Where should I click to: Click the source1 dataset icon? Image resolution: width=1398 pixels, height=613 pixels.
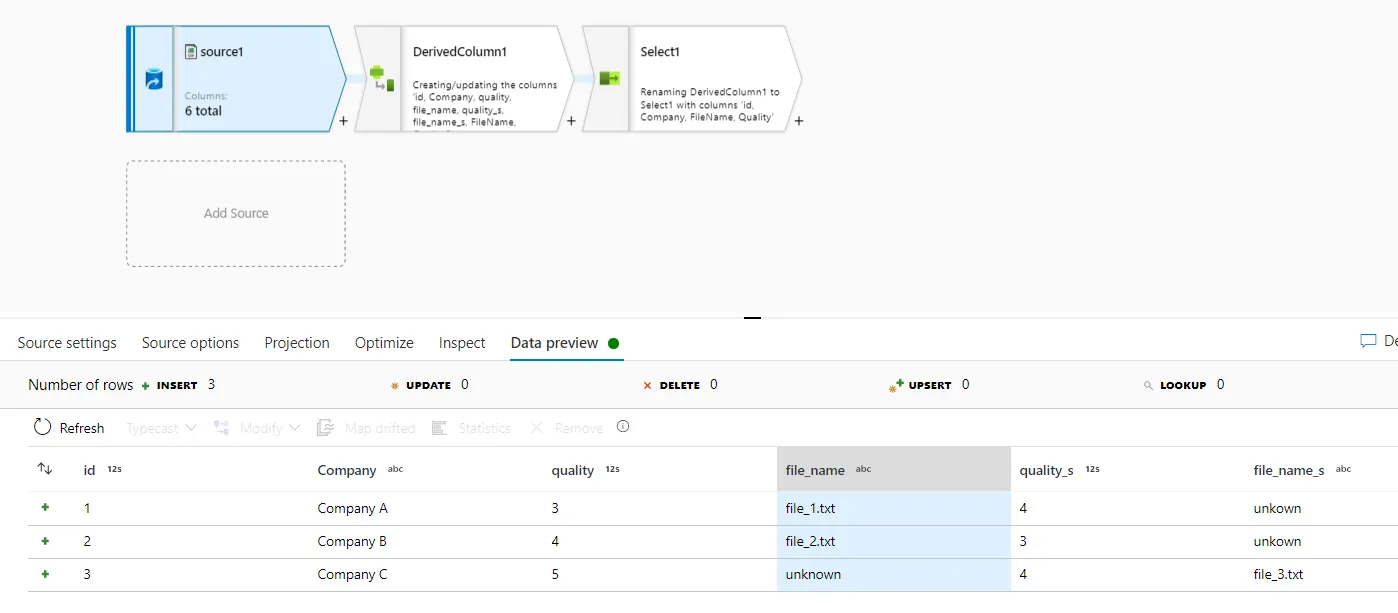tap(153, 79)
